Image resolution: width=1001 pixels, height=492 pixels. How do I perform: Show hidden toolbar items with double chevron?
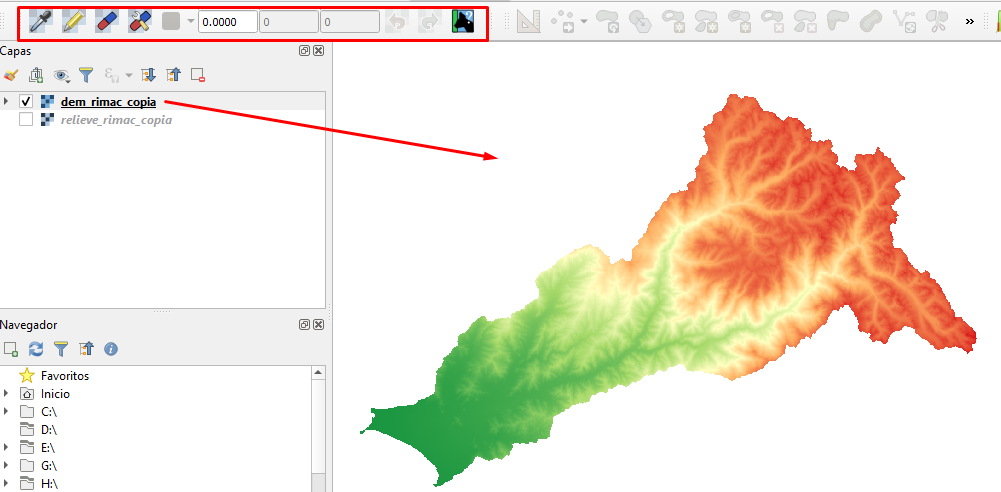(969, 21)
